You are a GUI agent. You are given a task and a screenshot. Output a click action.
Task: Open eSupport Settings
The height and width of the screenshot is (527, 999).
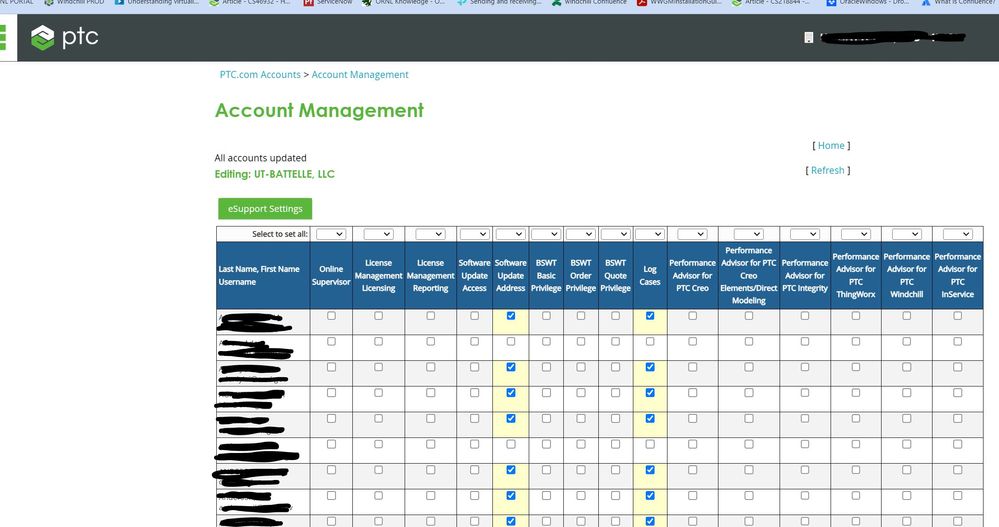click(x=265, y=208)
